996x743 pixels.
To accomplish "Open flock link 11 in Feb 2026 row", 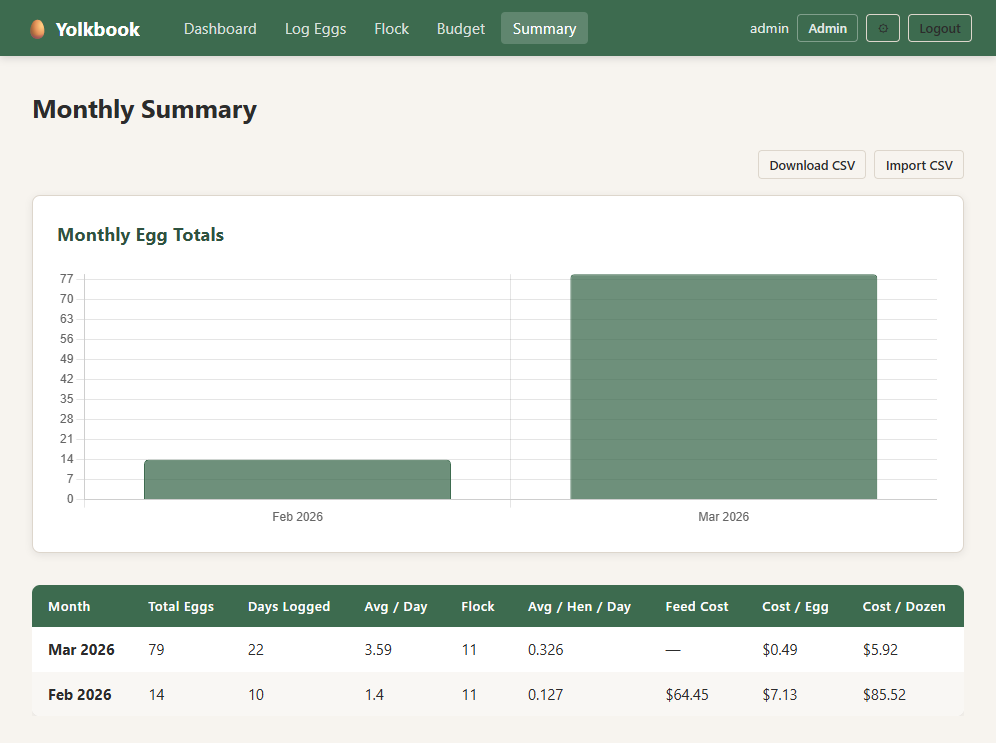I will (x=469, y=695).
